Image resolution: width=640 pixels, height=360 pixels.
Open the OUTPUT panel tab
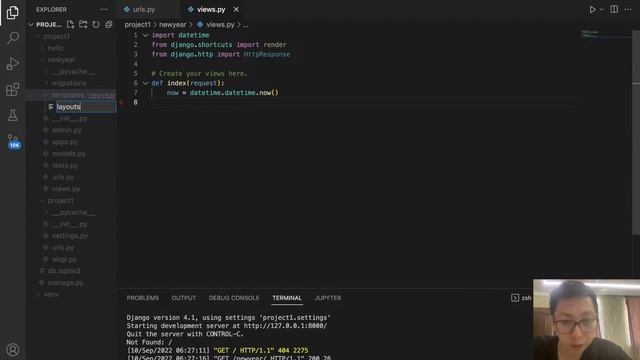(x=184, y=298)
